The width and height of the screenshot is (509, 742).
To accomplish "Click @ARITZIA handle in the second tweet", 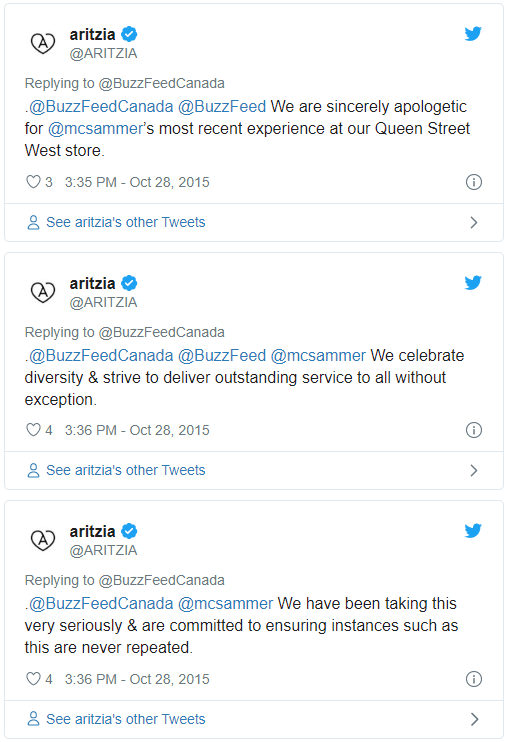I will (103, 302).
